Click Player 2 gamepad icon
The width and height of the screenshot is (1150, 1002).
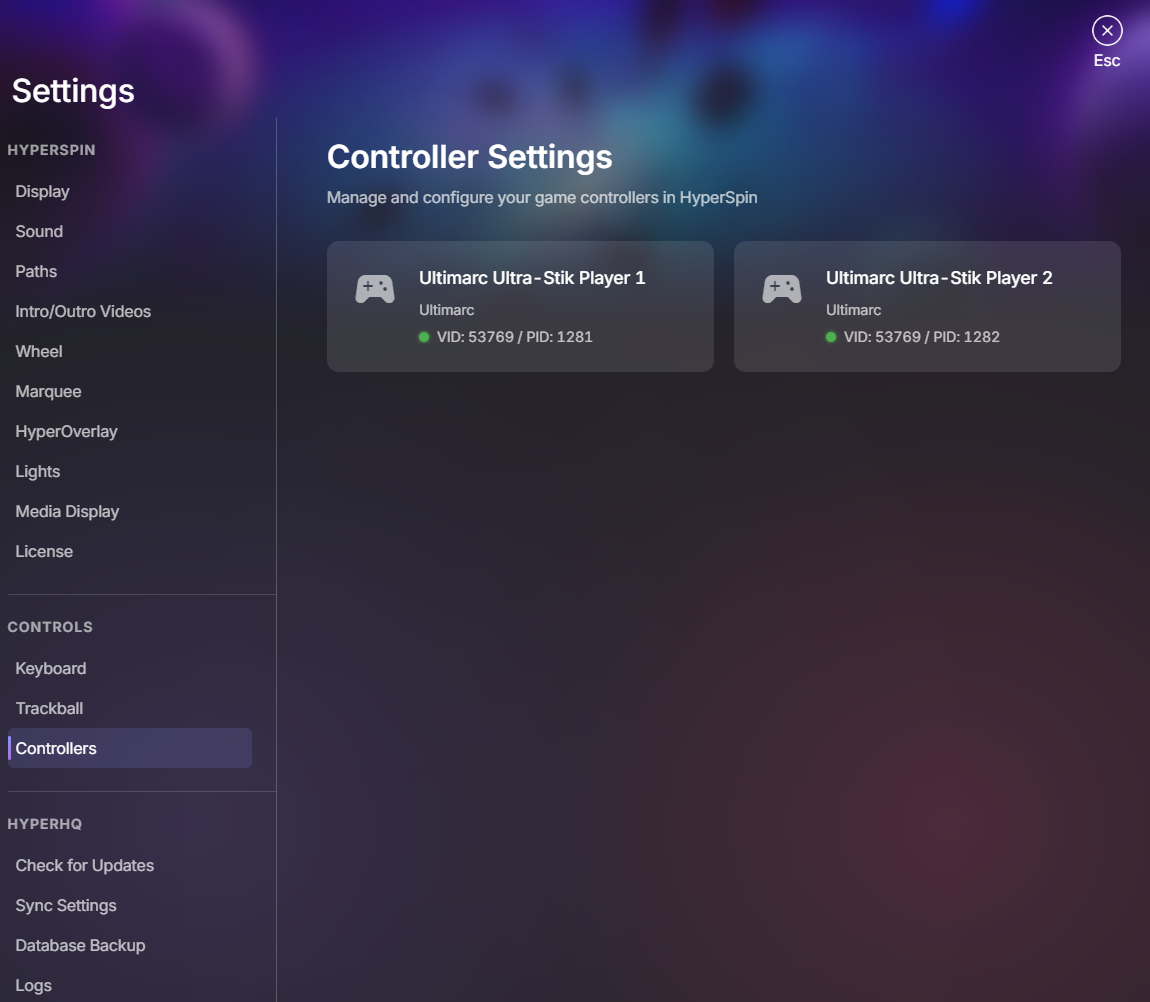tap(782, 290)
